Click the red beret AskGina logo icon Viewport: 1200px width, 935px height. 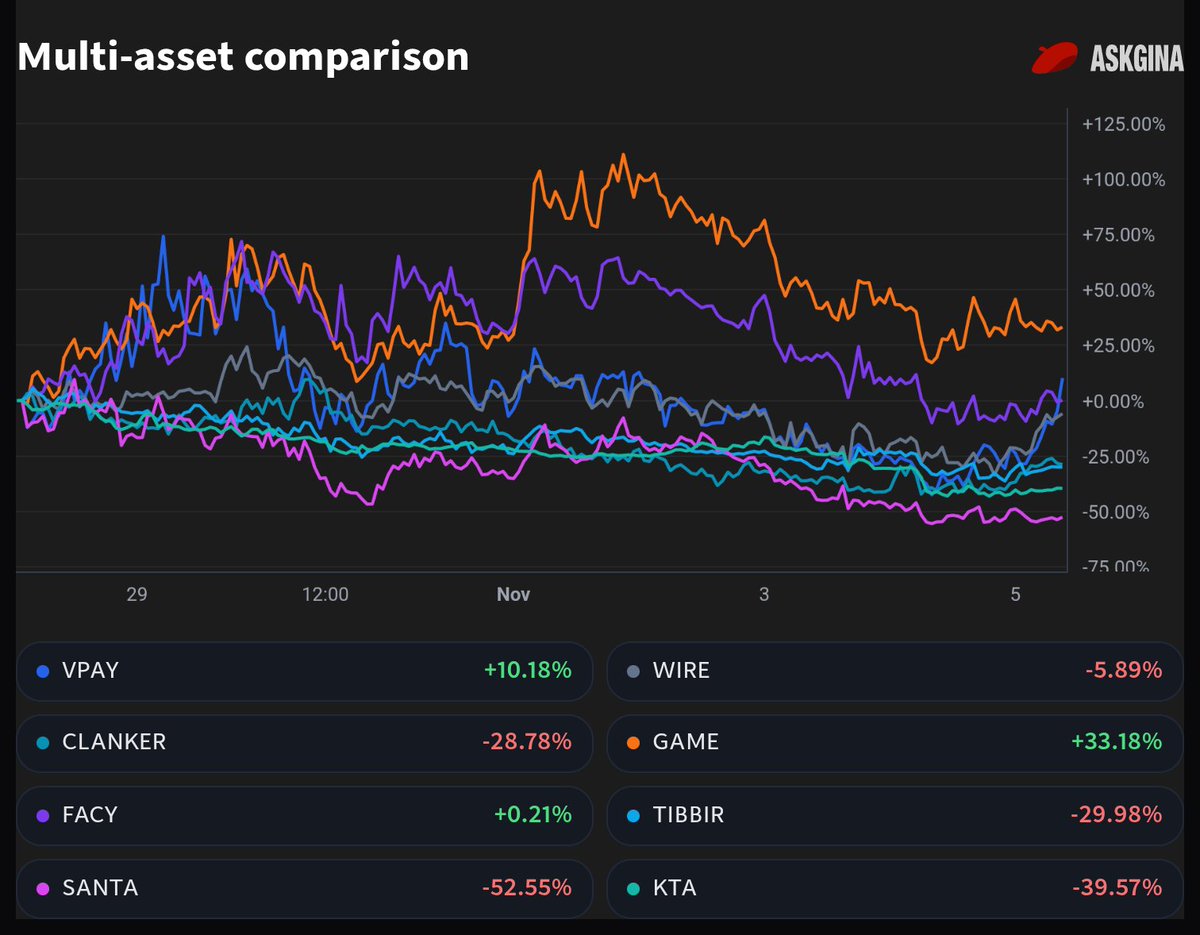tap(1055, 58)
